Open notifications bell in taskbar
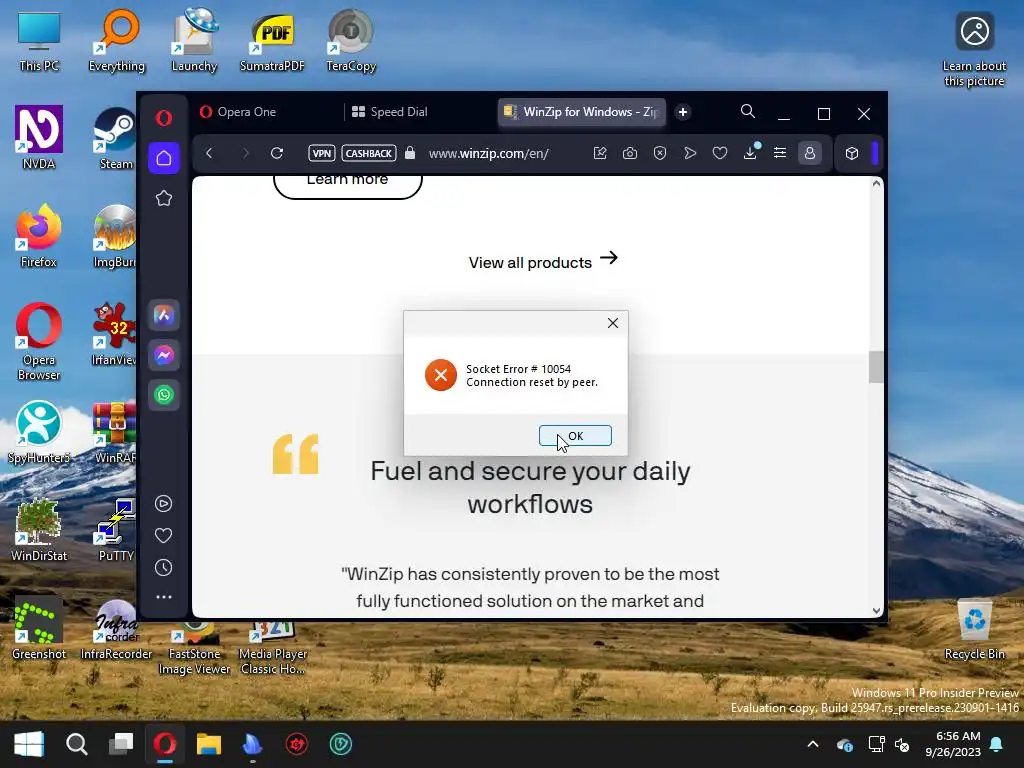The width and height of the screenshot is (1024, 768). 997,744
